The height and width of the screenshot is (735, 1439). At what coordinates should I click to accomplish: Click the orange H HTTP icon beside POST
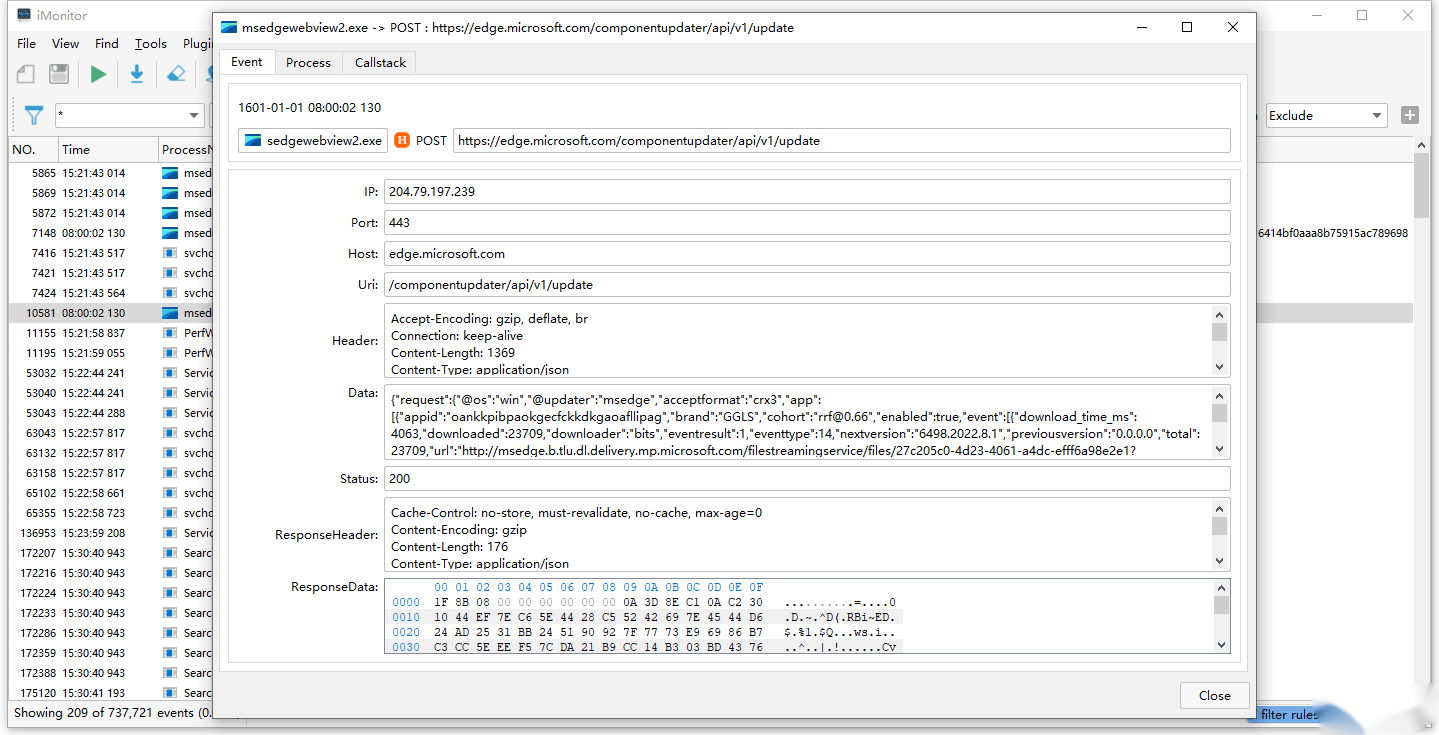pos(402,141)
